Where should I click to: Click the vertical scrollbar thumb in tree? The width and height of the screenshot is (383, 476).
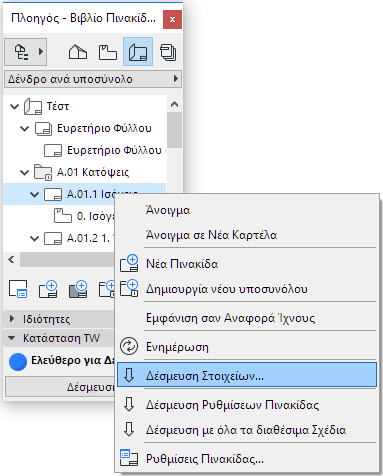tap(174, 130)
